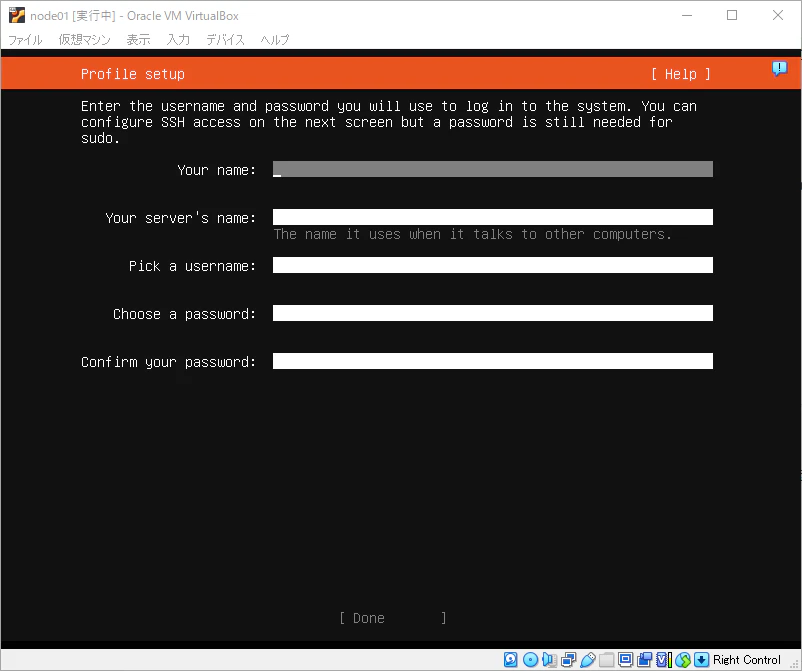Focus the Your server's name field

(x=493, y=217)
